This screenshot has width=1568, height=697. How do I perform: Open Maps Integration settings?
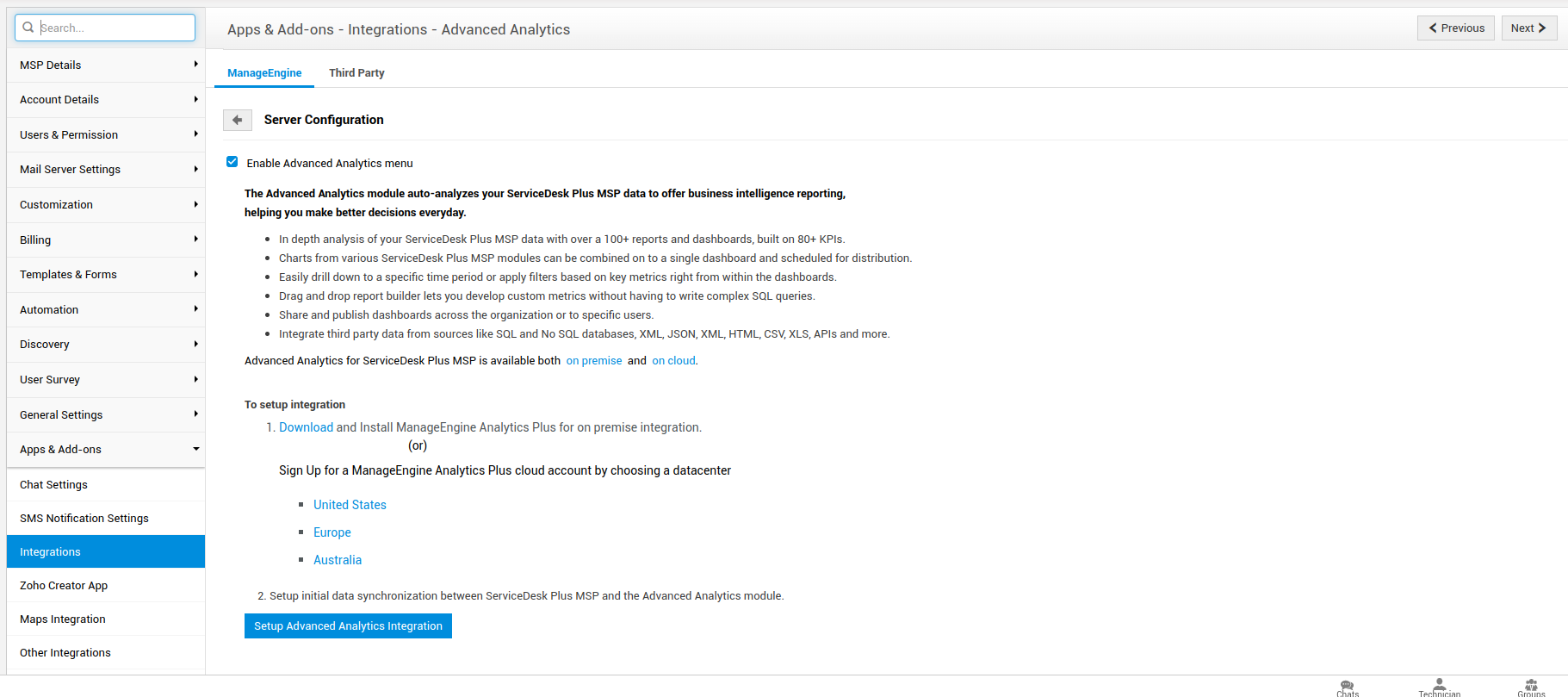(106, 619)
